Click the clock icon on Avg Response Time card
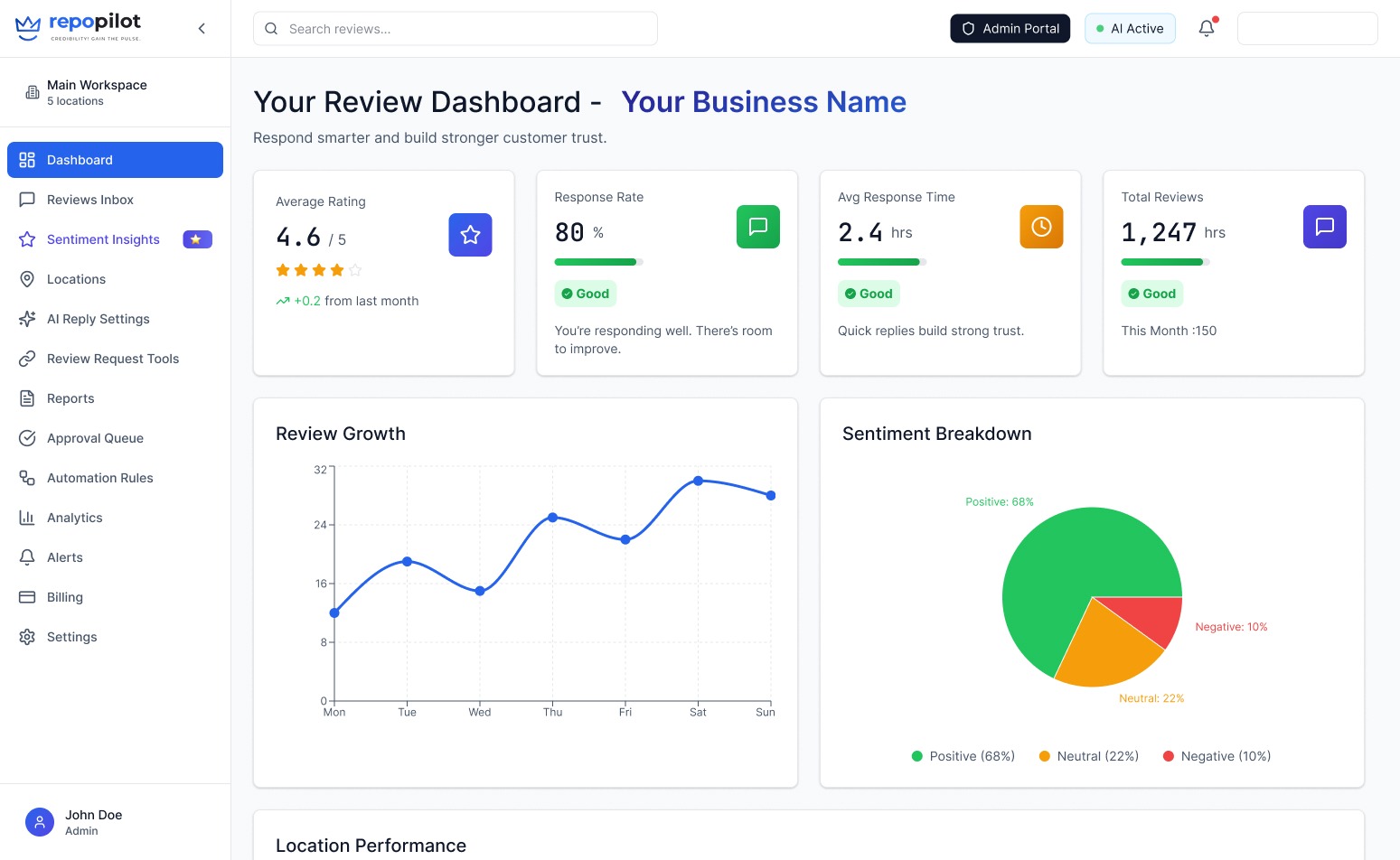 coord(1041,227)
